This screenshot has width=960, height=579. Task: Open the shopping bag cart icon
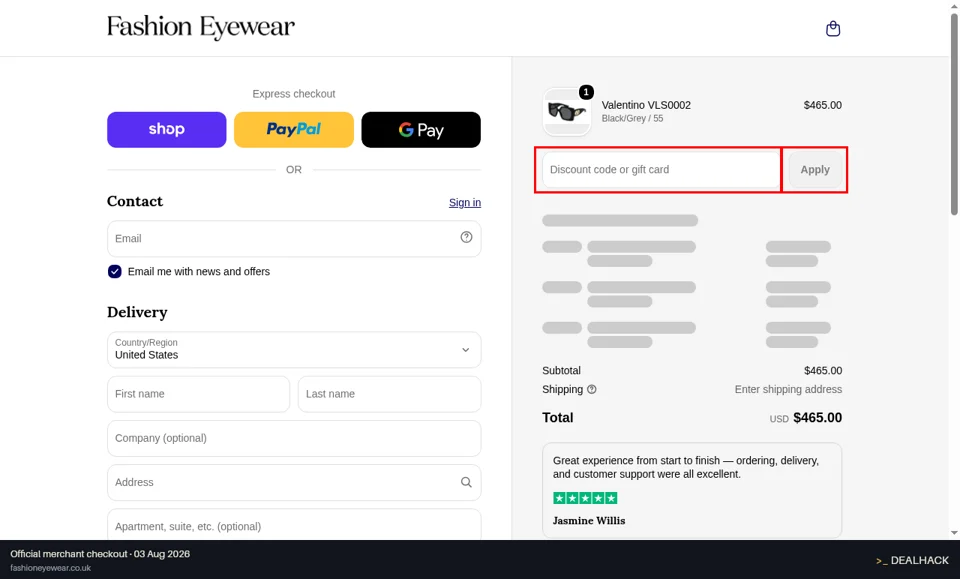[833, 28]
